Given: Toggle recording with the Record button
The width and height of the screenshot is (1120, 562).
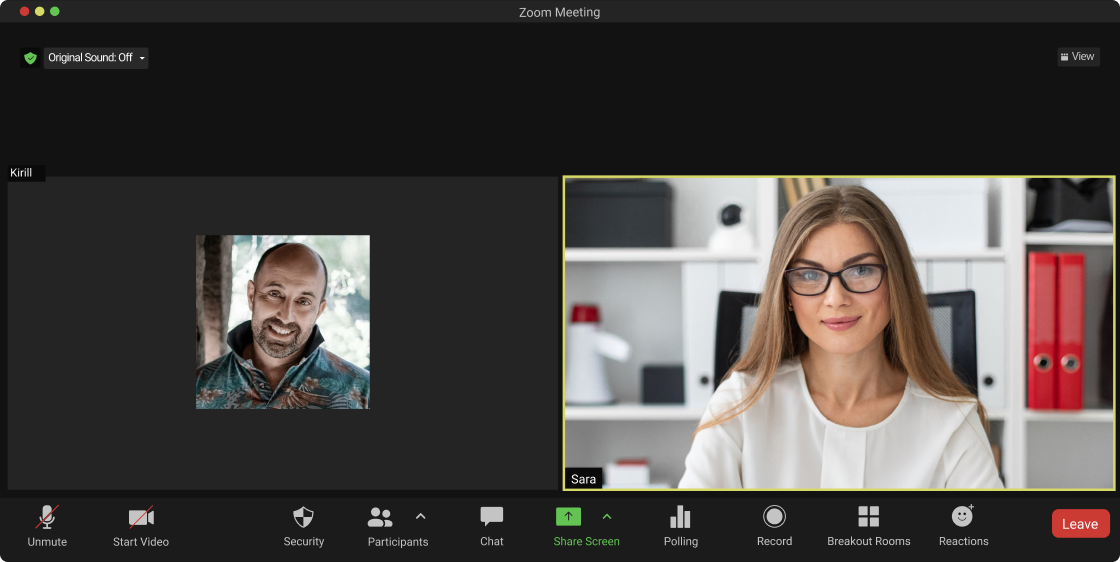Looking at the screenshot, I should [x=774, y=518].
